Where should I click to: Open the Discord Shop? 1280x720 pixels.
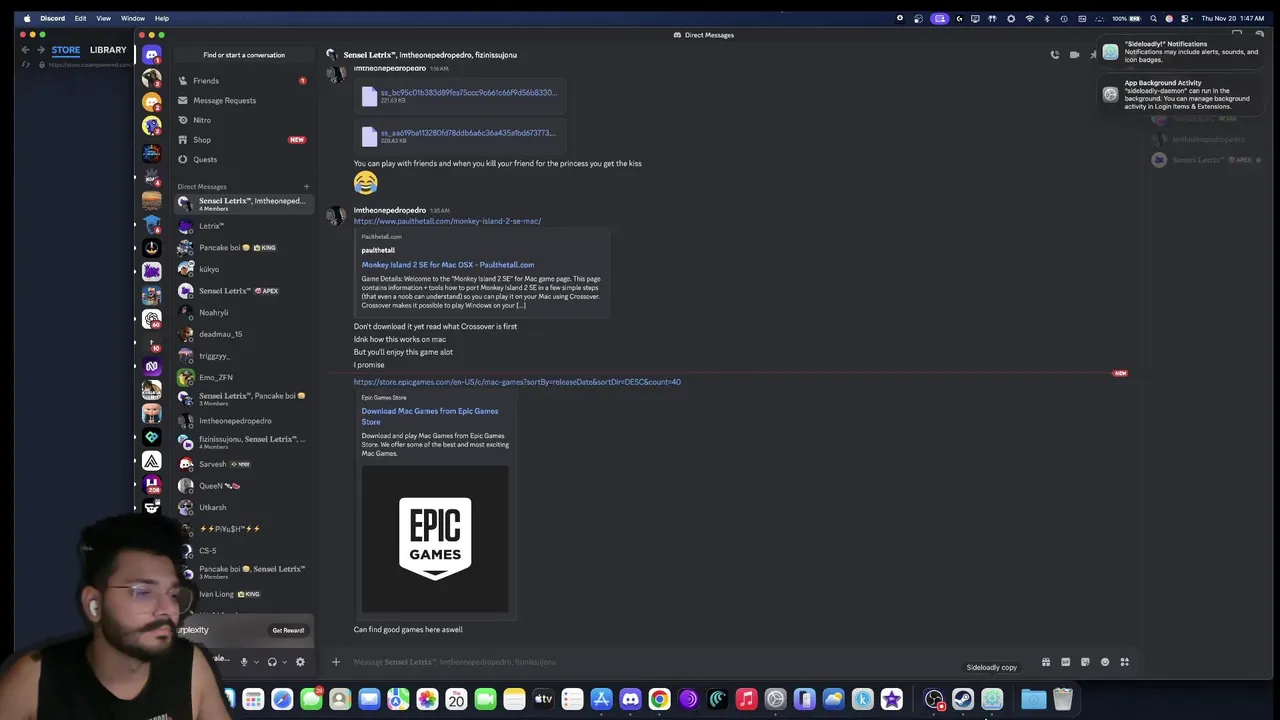pos(243,140)
